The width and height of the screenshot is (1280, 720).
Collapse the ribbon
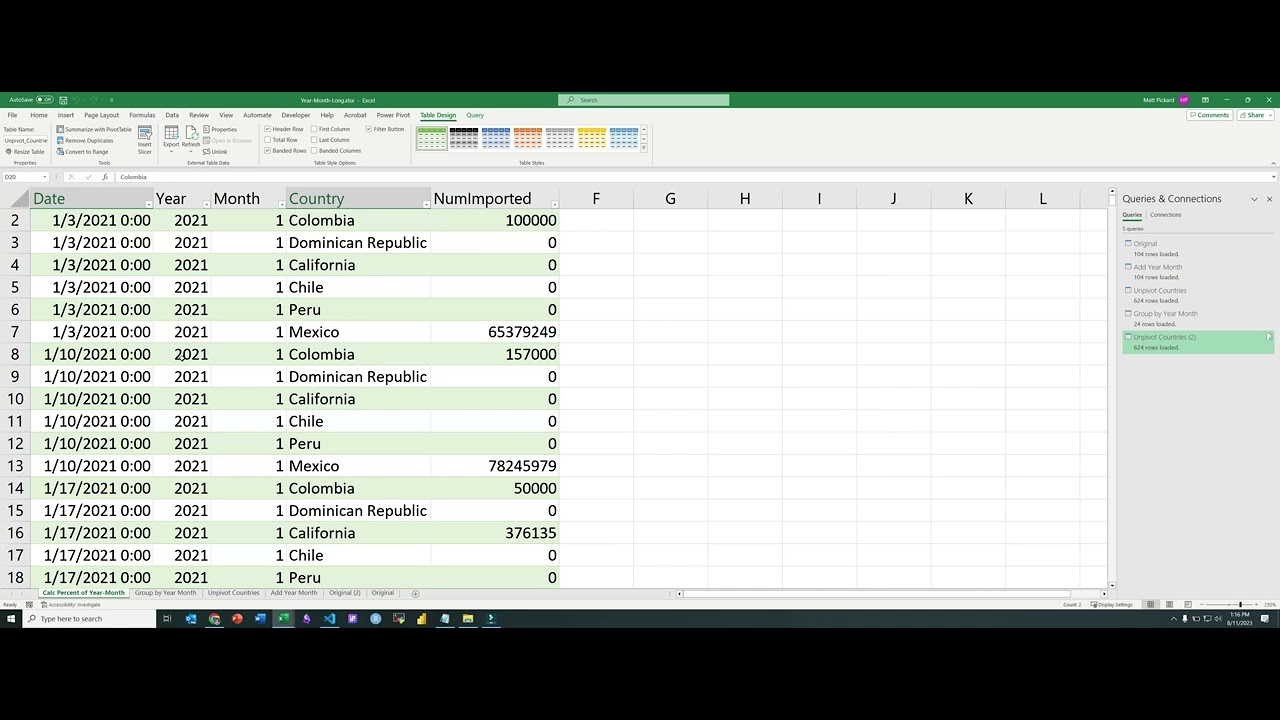point(1273,162)
